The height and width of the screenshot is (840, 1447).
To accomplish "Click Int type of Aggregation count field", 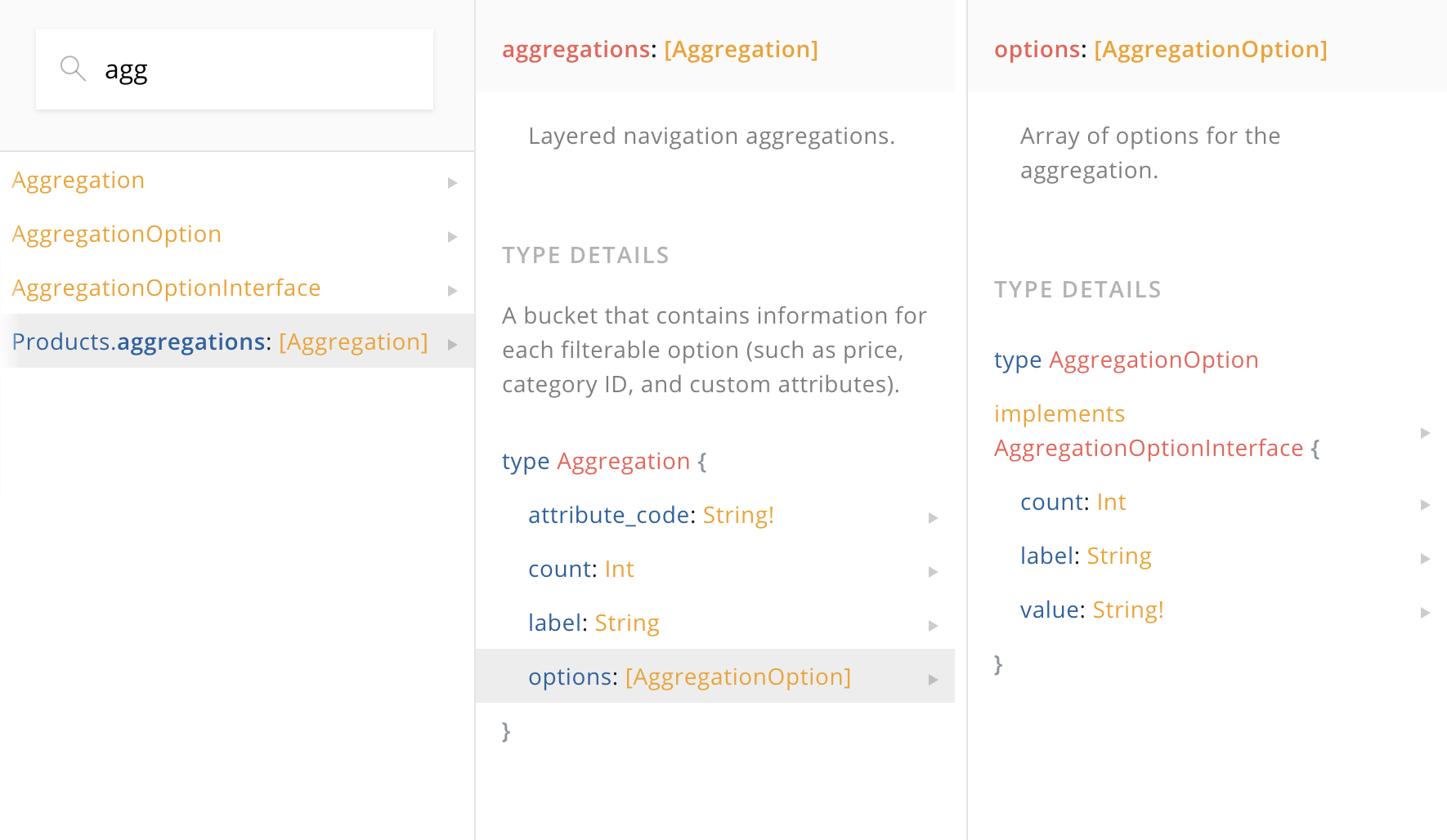I will (x=619, y=570).
